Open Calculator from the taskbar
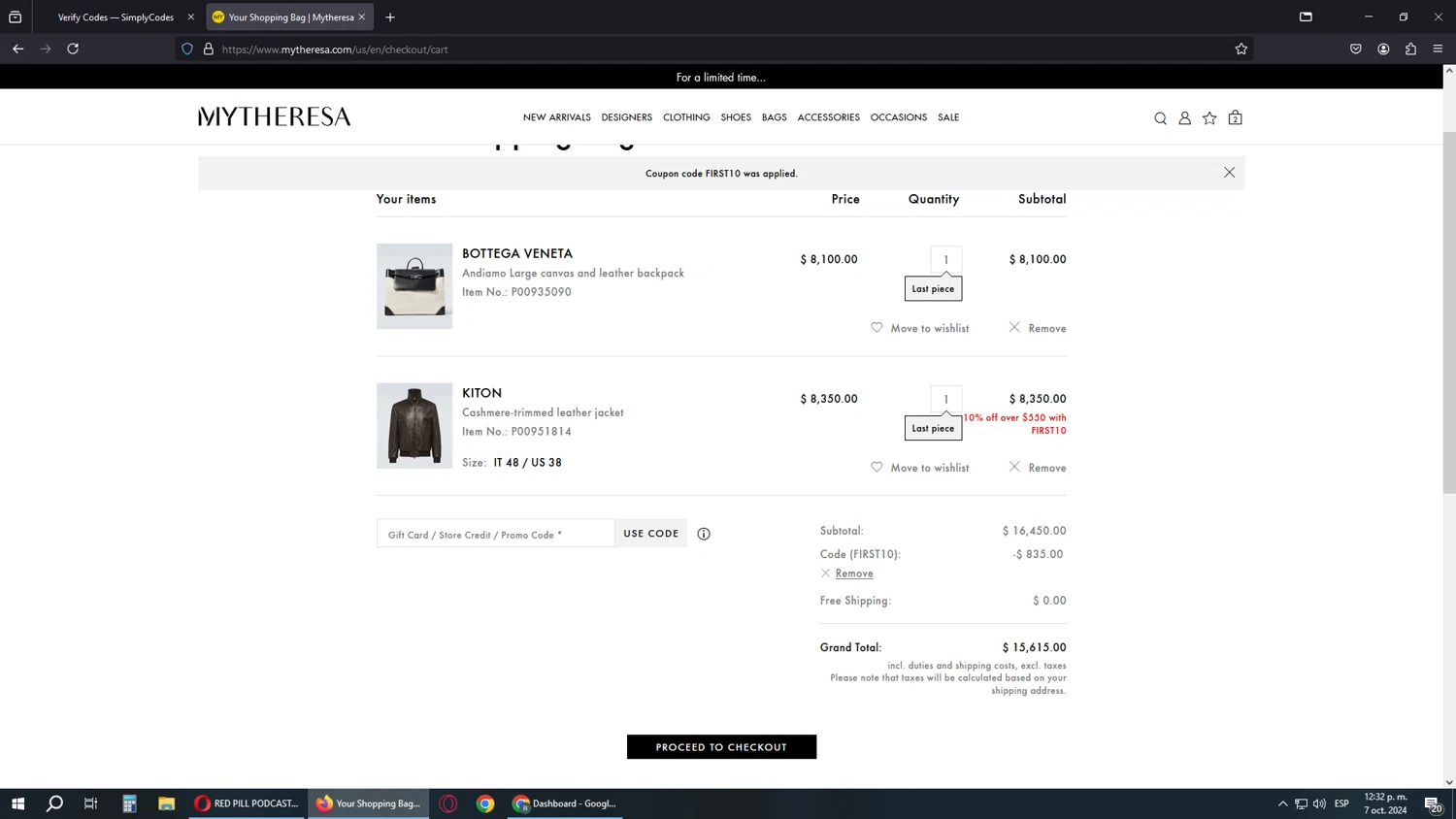Image resolution: width=1456 pixels, height=819 pixels. click(129, 803)
